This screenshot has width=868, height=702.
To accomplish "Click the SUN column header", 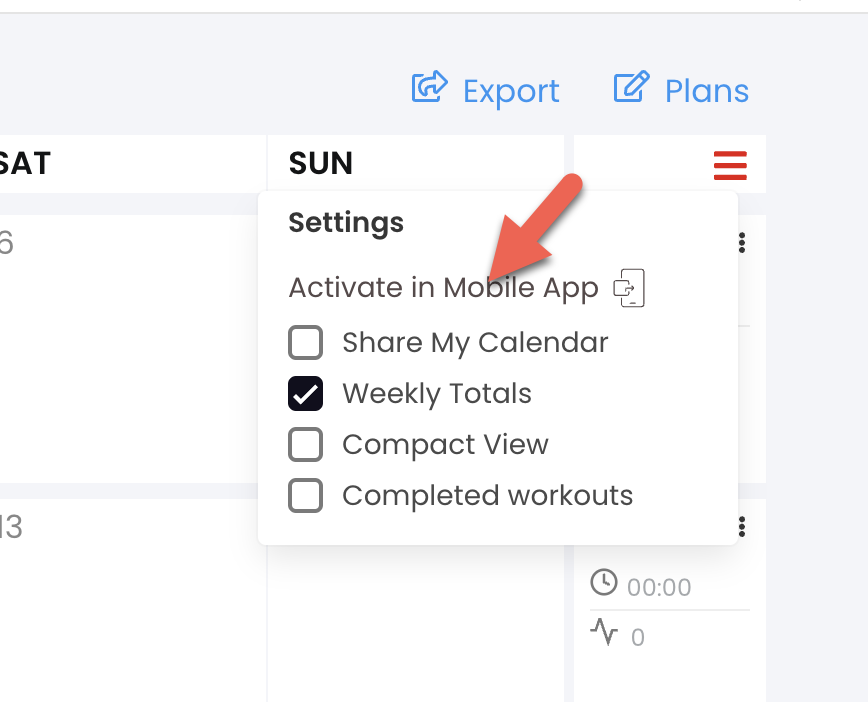I will (x=321, y=163).
